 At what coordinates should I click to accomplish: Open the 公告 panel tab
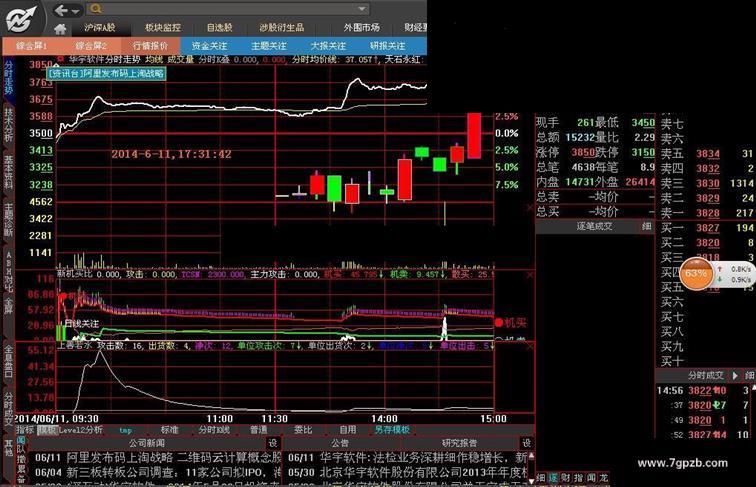(x=340, y=443)
